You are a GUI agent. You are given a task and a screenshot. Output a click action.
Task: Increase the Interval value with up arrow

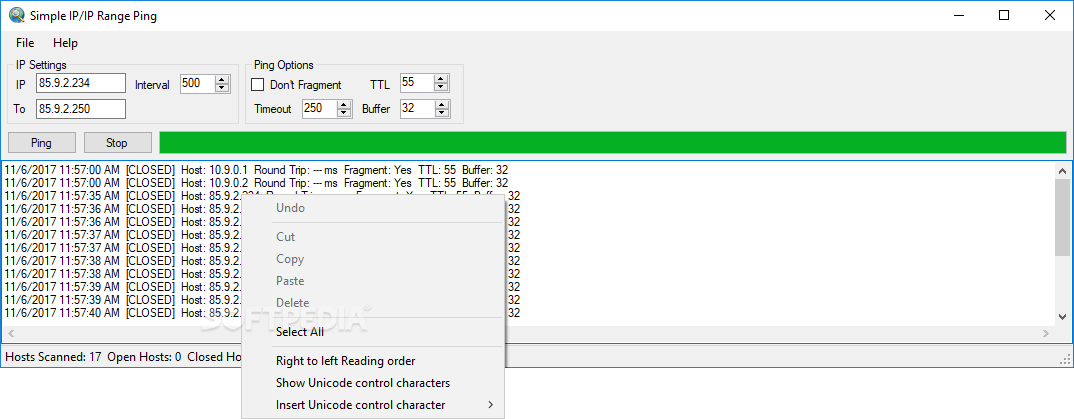(x=222, y=79)
